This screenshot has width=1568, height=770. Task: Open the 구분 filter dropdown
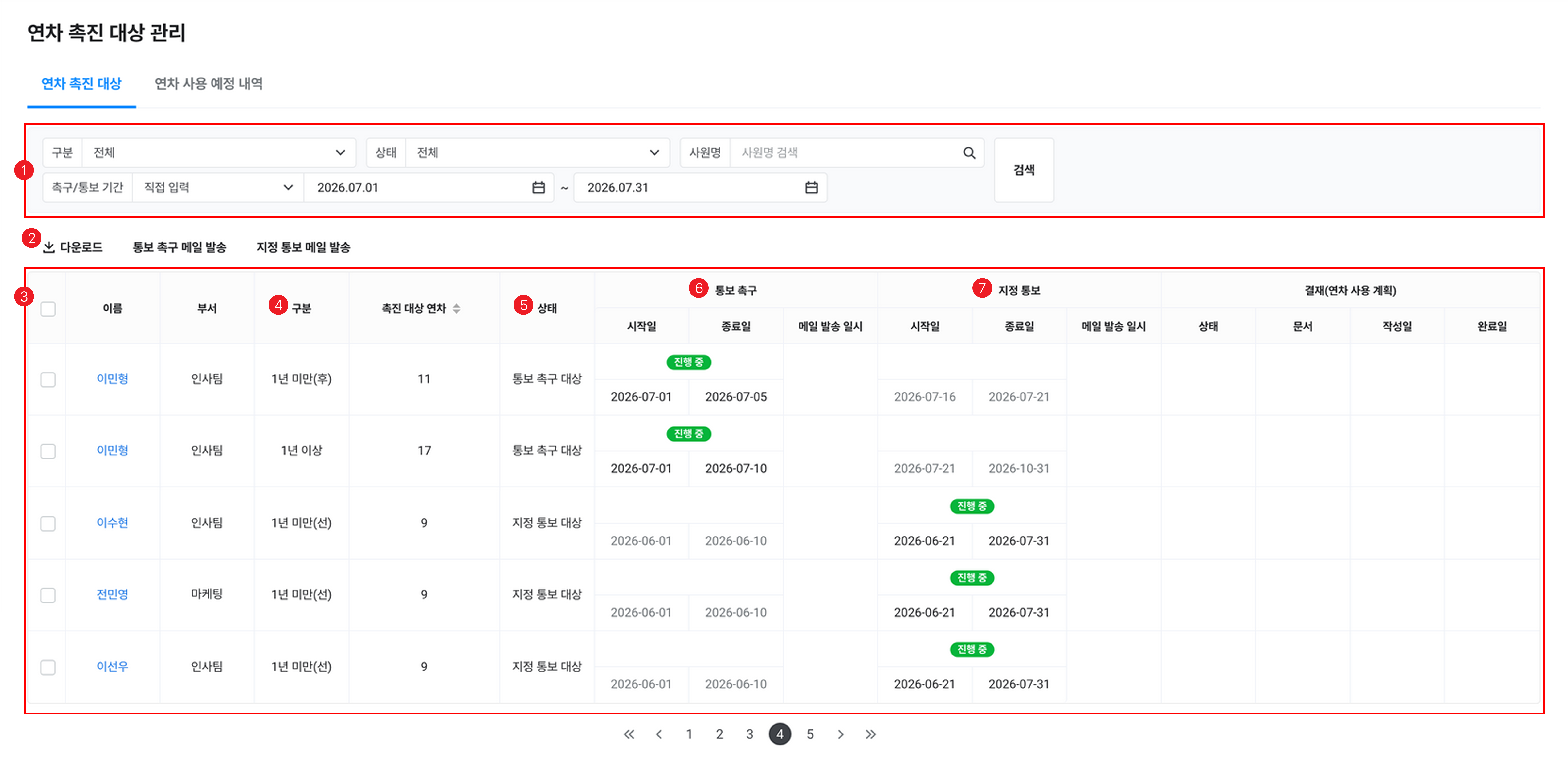coord(219,153)
